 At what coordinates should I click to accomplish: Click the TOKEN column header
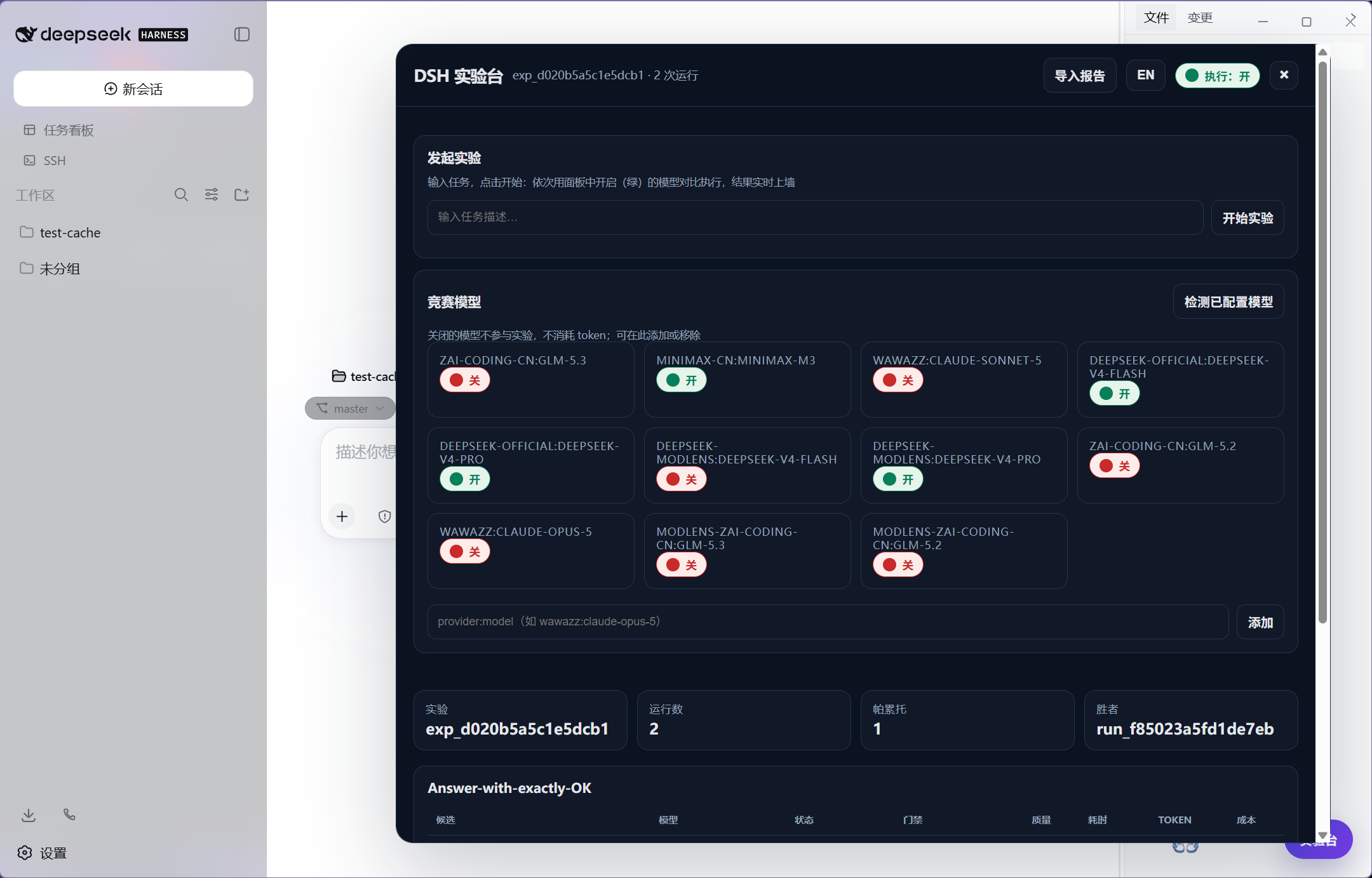[1174, 820]
